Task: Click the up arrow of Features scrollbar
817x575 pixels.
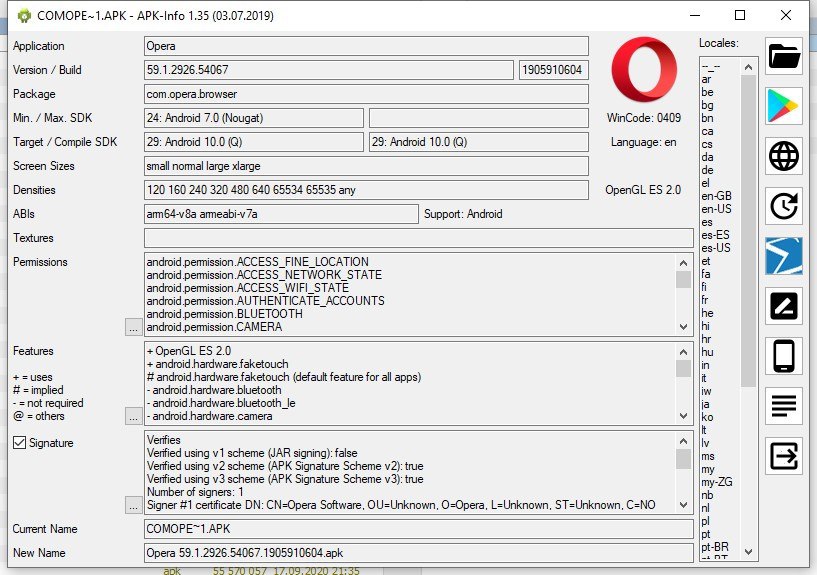Action: [x=683, y=352]
